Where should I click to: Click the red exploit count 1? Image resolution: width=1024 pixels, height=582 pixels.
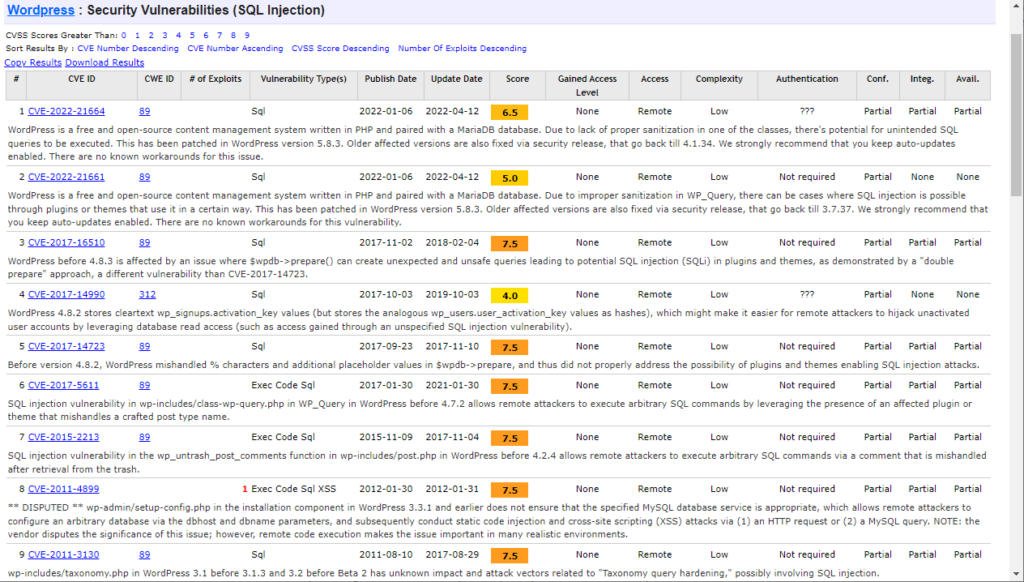[x=245, y=489]
